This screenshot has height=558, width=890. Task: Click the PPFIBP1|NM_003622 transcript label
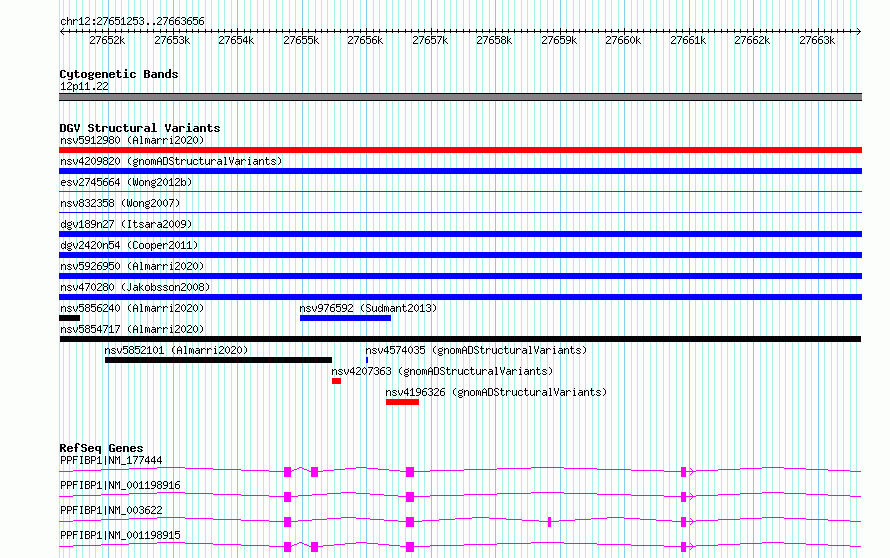click(111, 510)
